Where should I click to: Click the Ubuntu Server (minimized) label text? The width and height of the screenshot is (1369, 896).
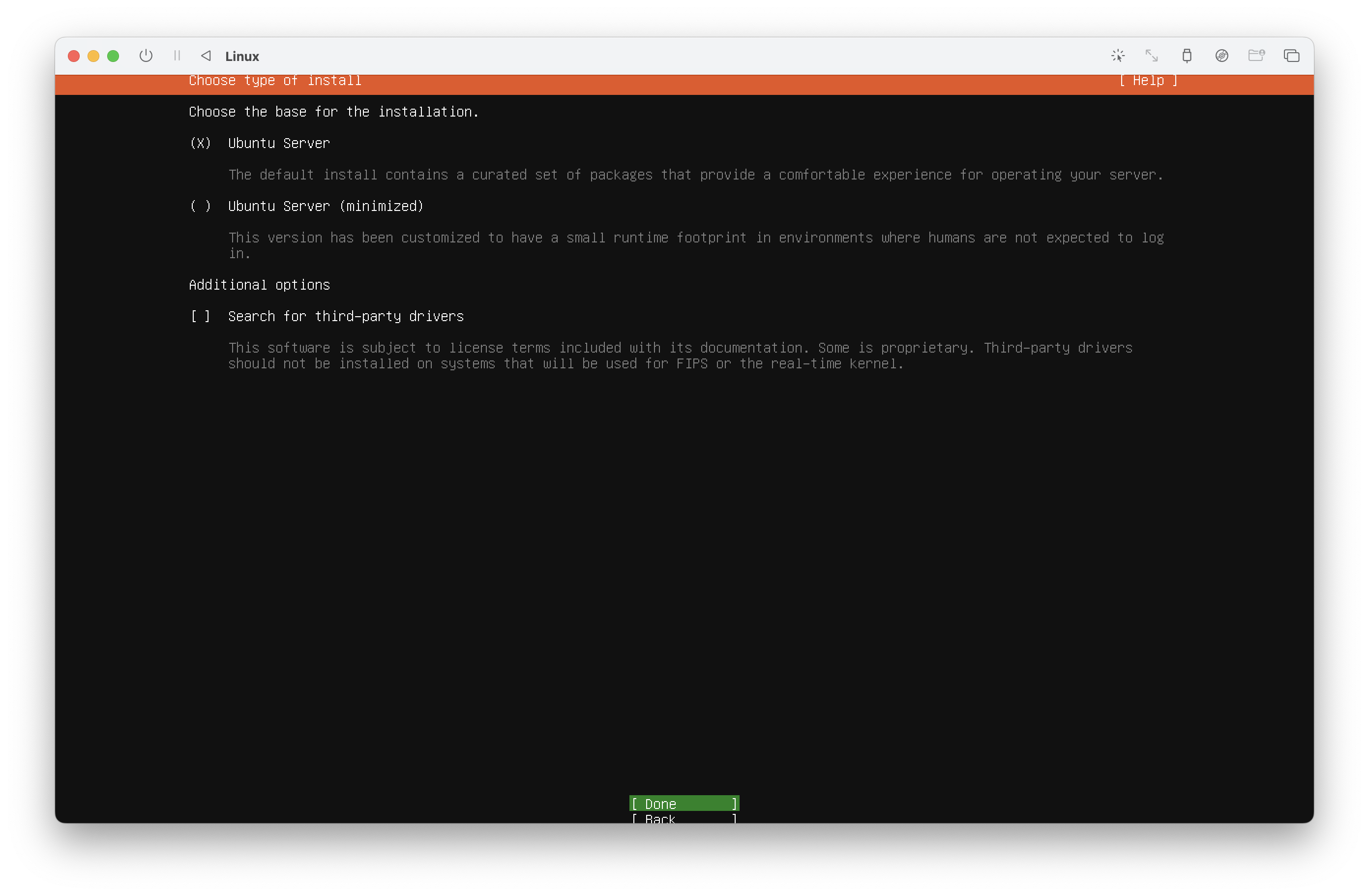point(326,207)
